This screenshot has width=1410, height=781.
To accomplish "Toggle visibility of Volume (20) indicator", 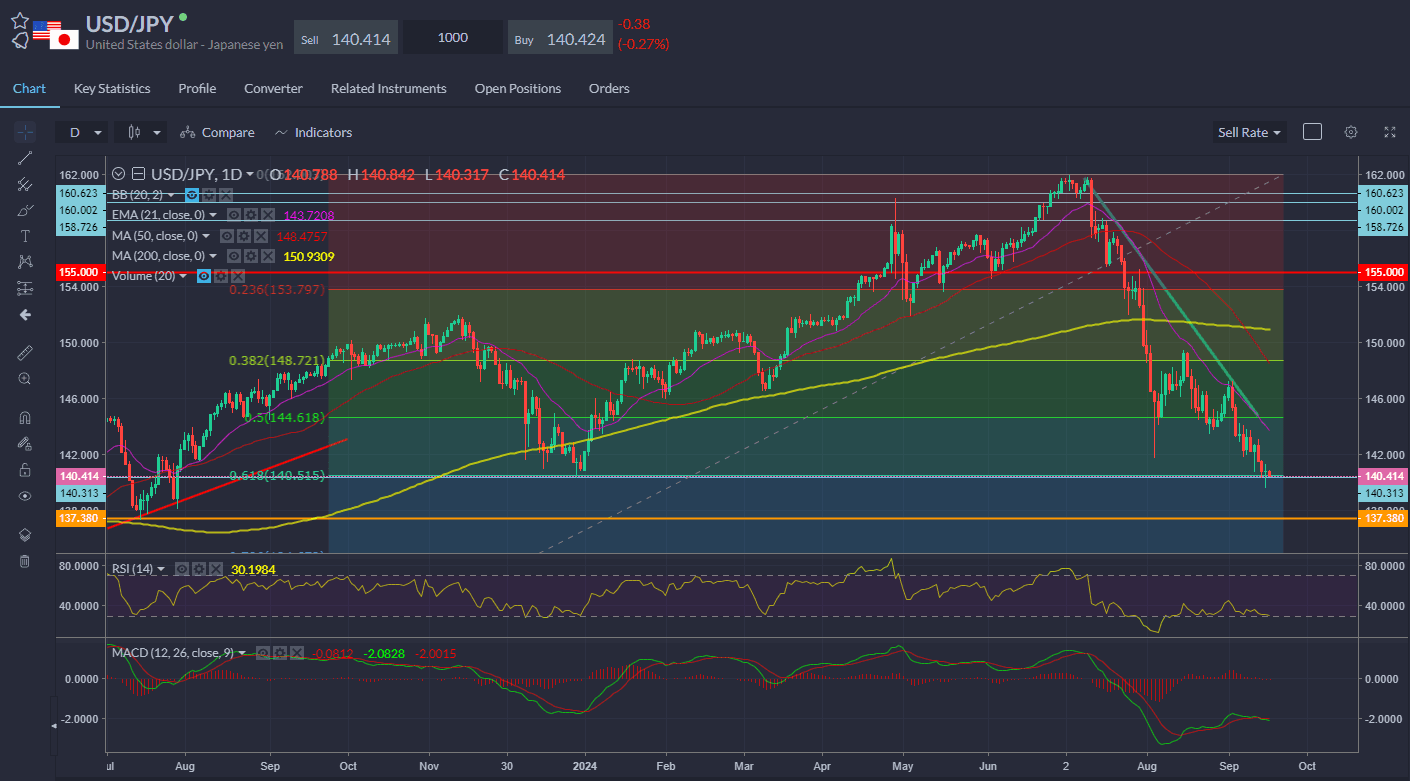I will (204, 276).
